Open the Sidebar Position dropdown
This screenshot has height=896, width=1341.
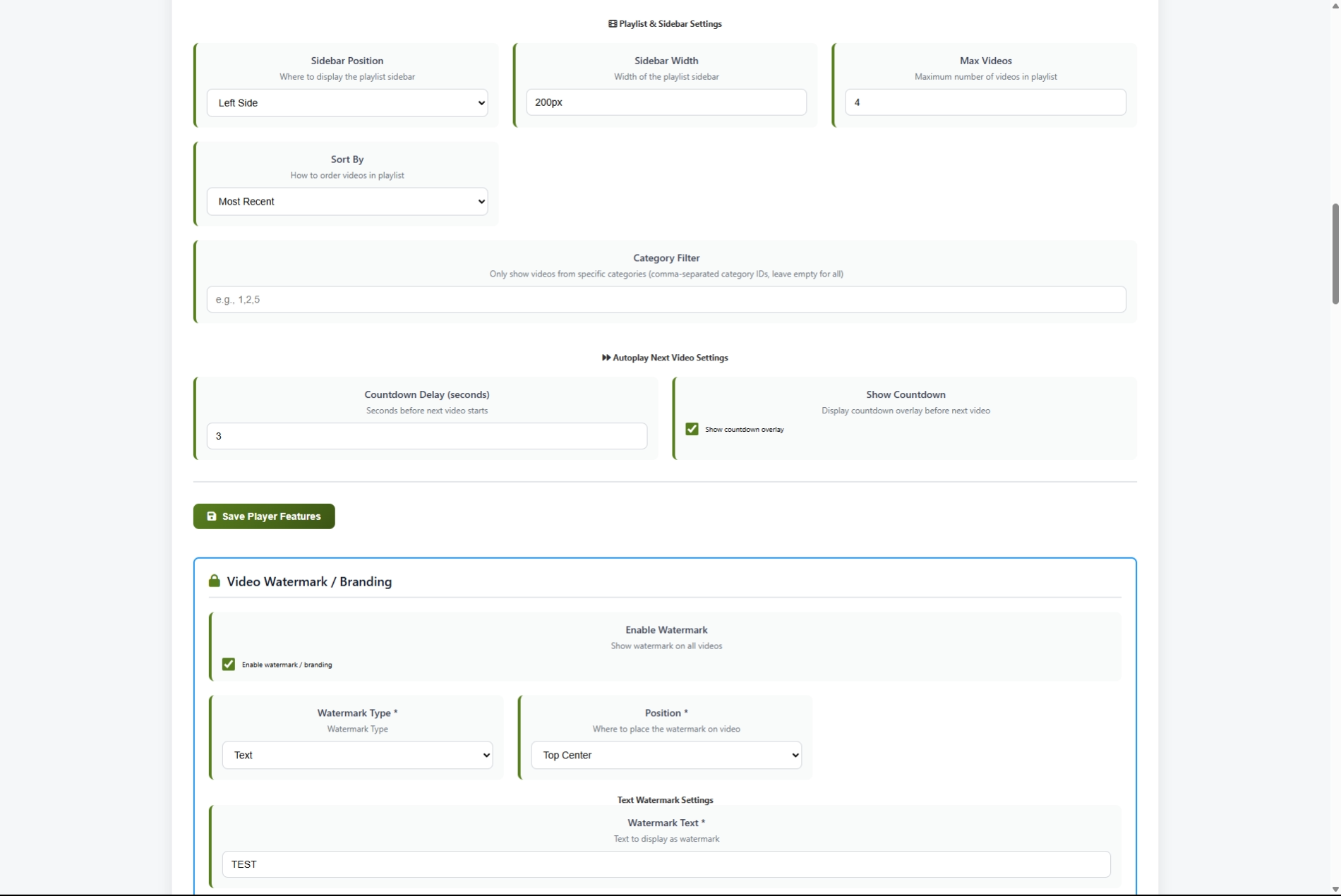point(347,103)
